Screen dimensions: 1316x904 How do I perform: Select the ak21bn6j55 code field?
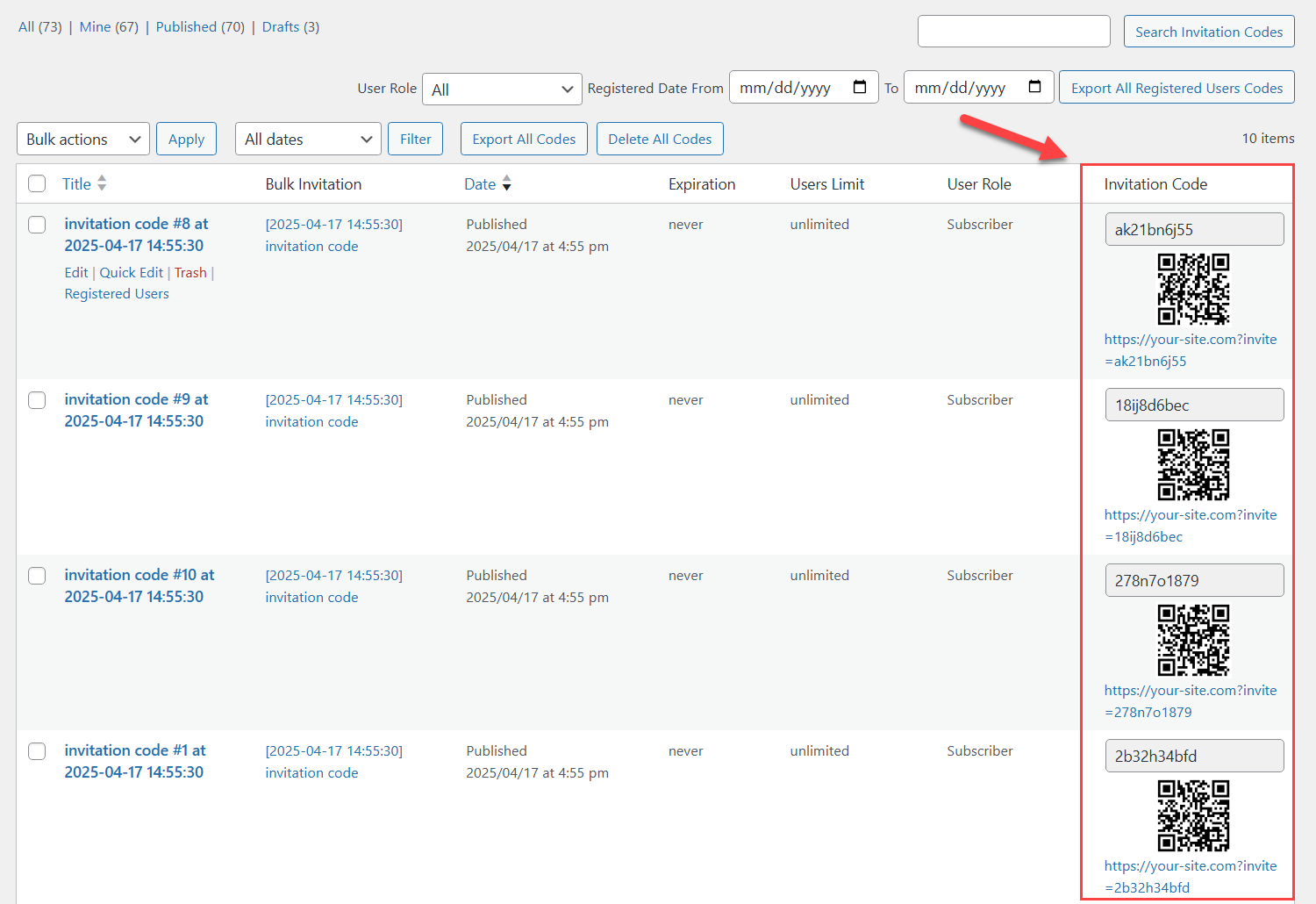click(x=1194, y=229)
